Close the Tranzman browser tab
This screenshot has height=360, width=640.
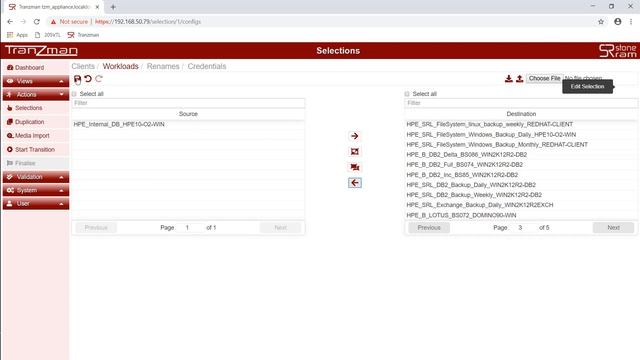[x=97, y=7]
